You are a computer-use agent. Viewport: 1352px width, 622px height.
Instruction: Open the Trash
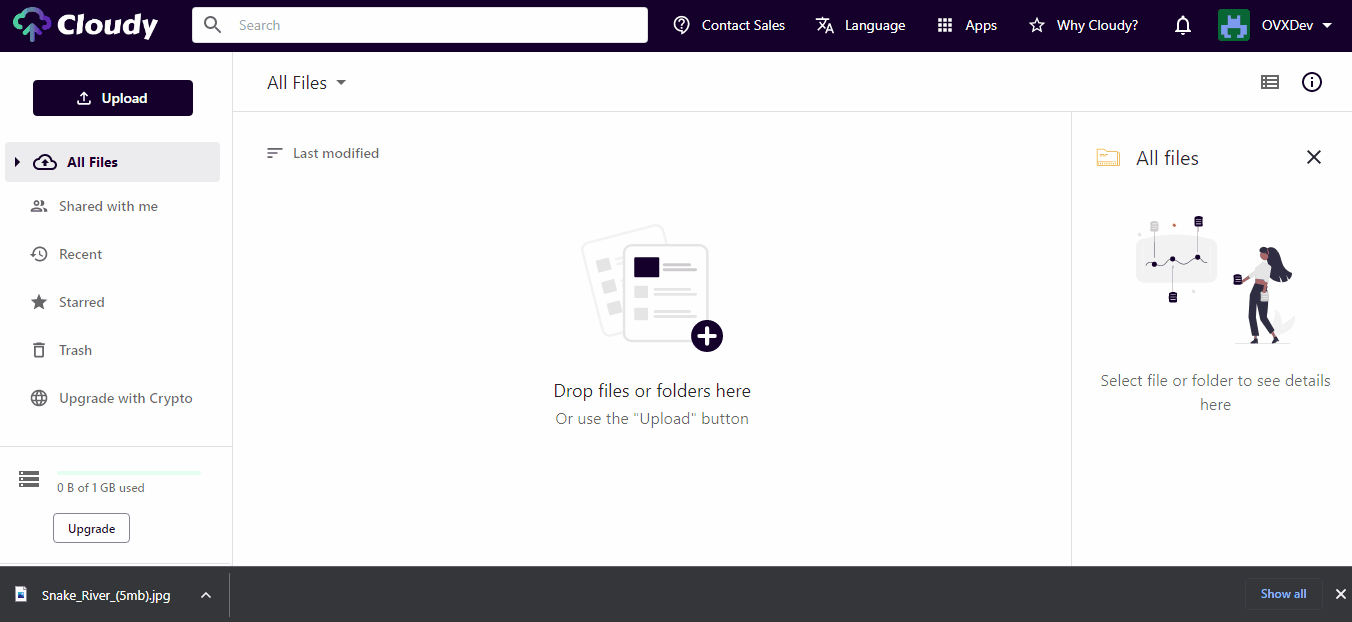pyautogui.click(x=75, y=350)
